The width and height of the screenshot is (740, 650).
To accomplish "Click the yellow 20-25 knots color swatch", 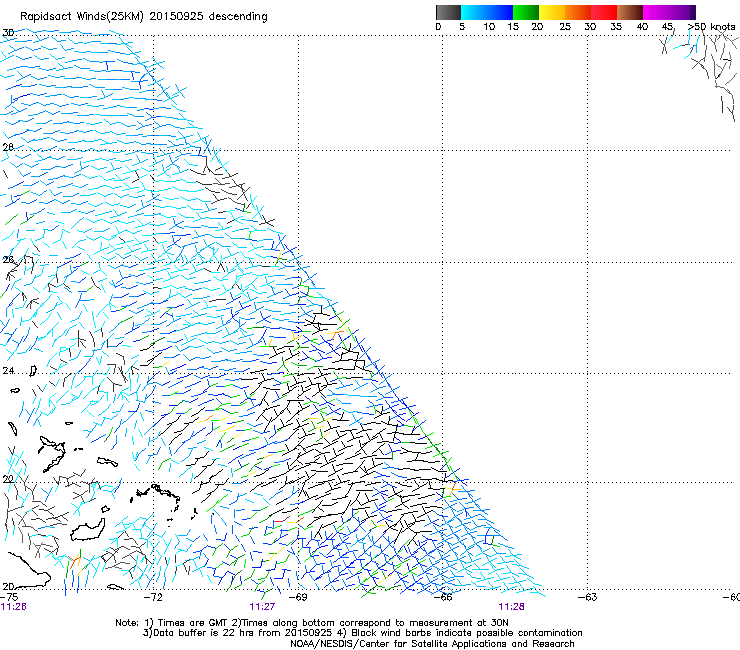I will pos(552,12).
